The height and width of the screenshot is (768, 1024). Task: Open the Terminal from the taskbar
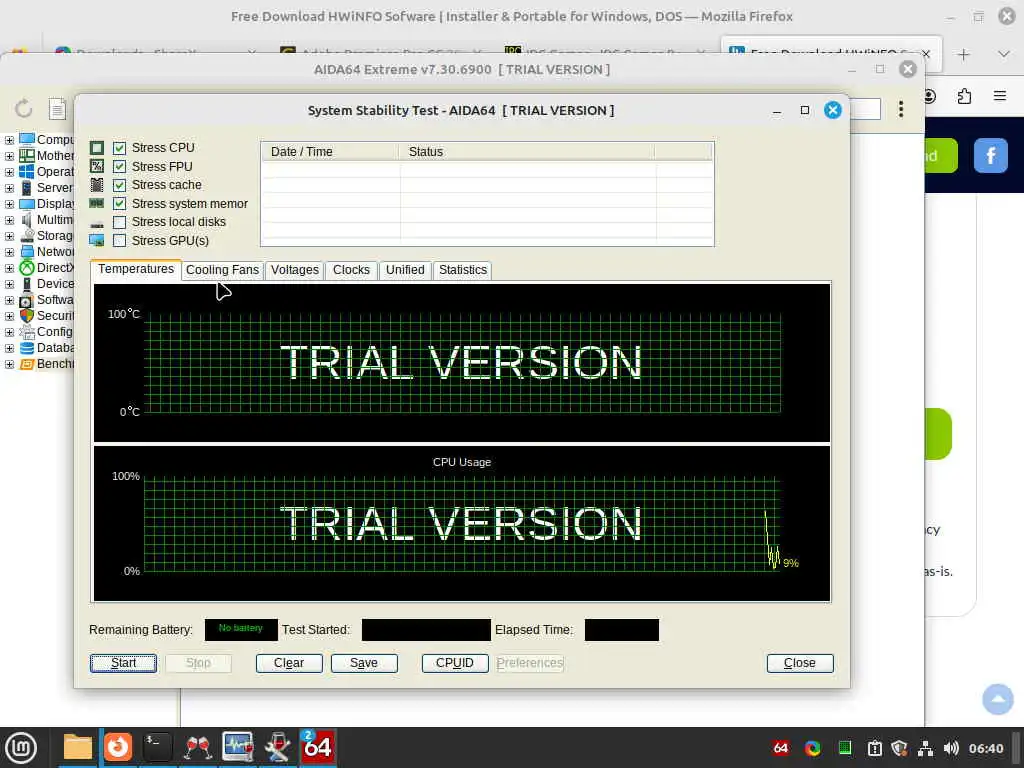(157, 747)
